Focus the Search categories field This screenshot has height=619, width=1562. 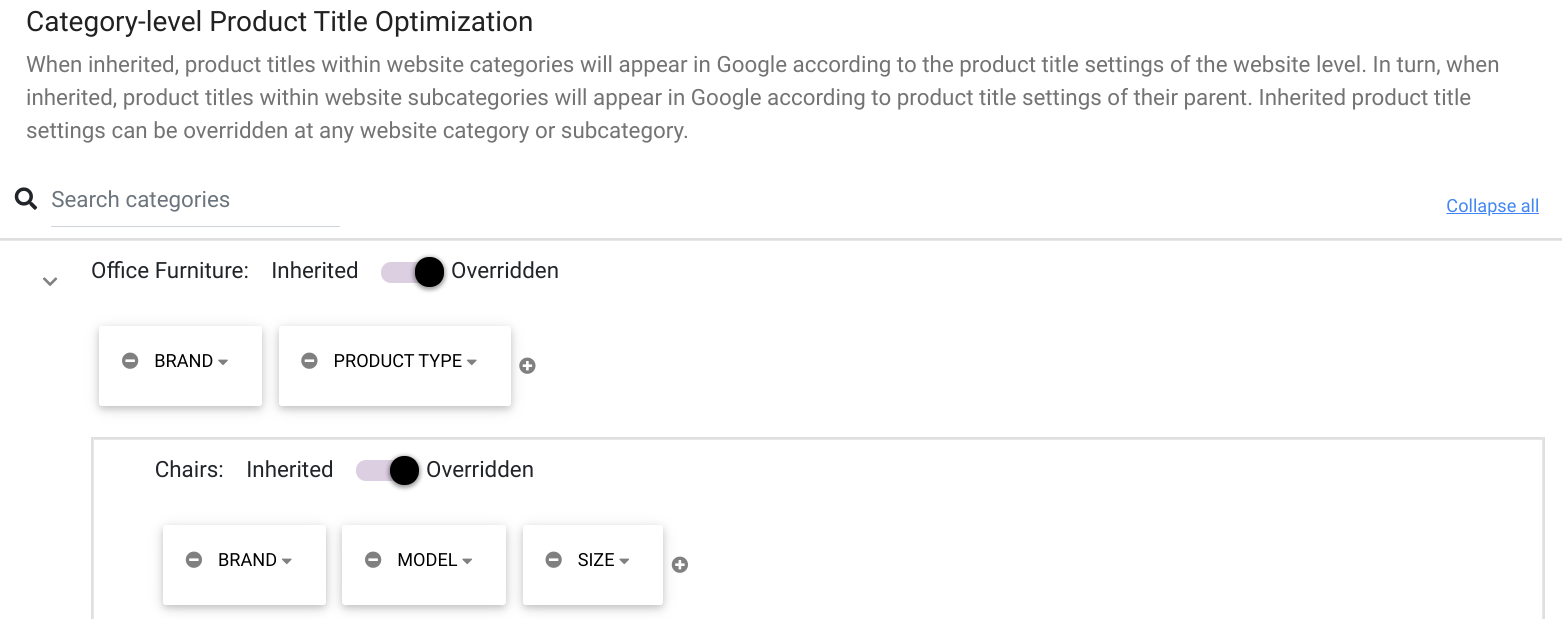[195, 200]
